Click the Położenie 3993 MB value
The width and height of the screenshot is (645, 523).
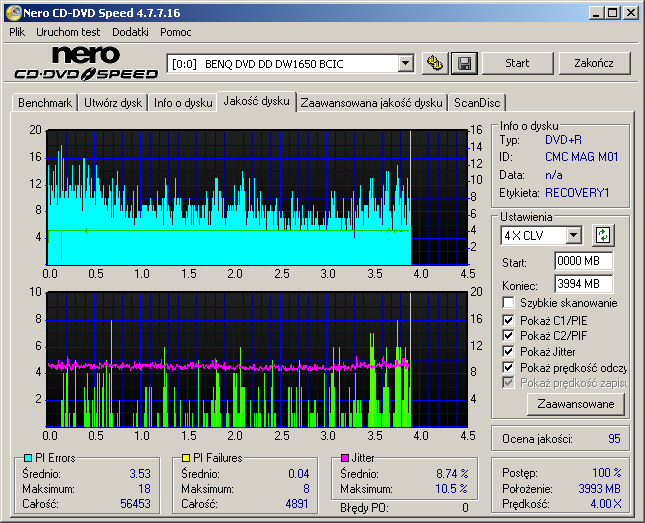(599, 489)
